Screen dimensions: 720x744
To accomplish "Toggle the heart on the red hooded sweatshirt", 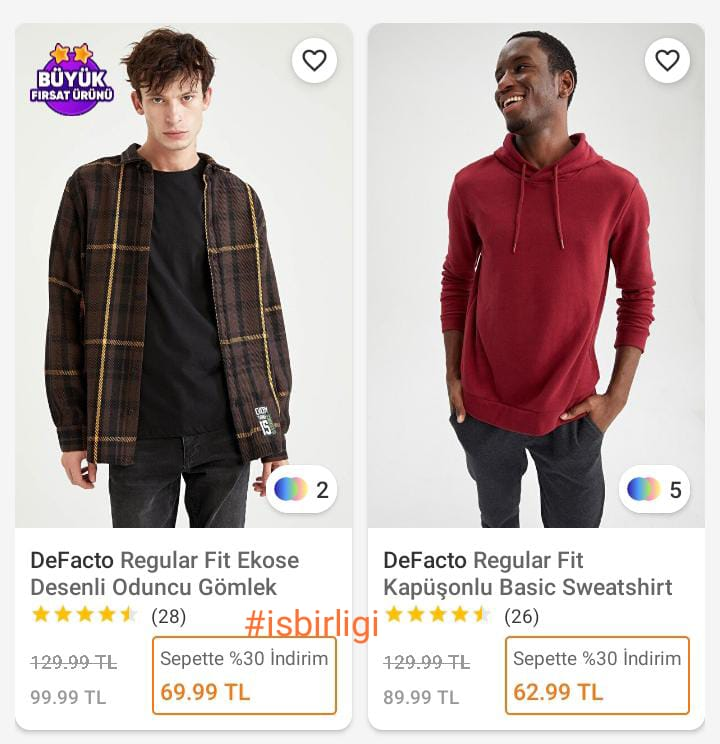I will (x=667, y=60).
